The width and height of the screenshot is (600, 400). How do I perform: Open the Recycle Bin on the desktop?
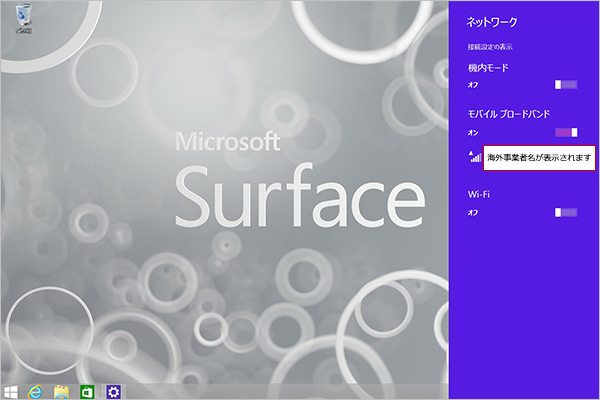pyautogui.click(x=21, y=22)
